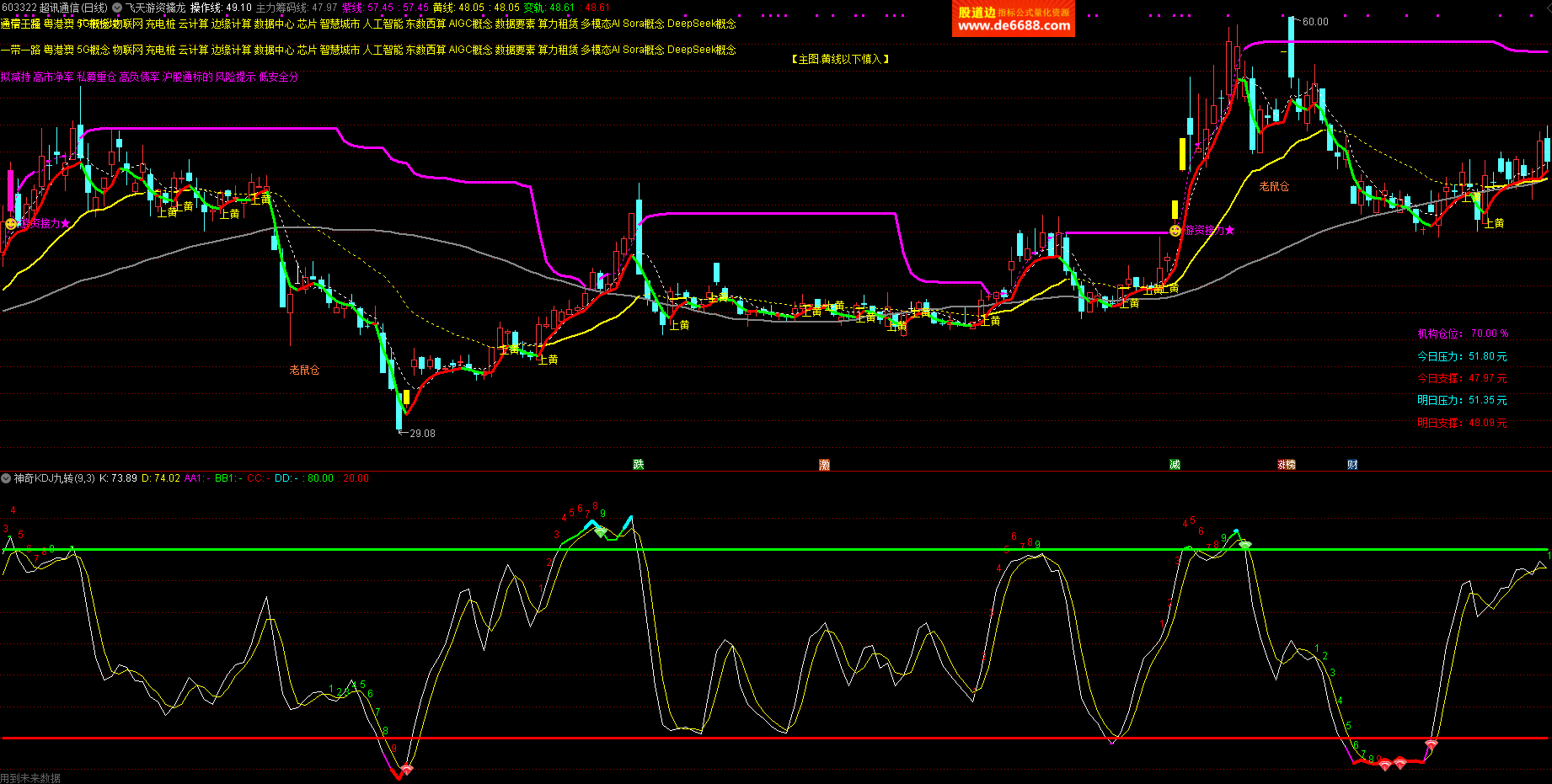Click the green 减 event marker
Image resolution: width=1552 pixels, height=784 pixels.
pos(1175,465)
